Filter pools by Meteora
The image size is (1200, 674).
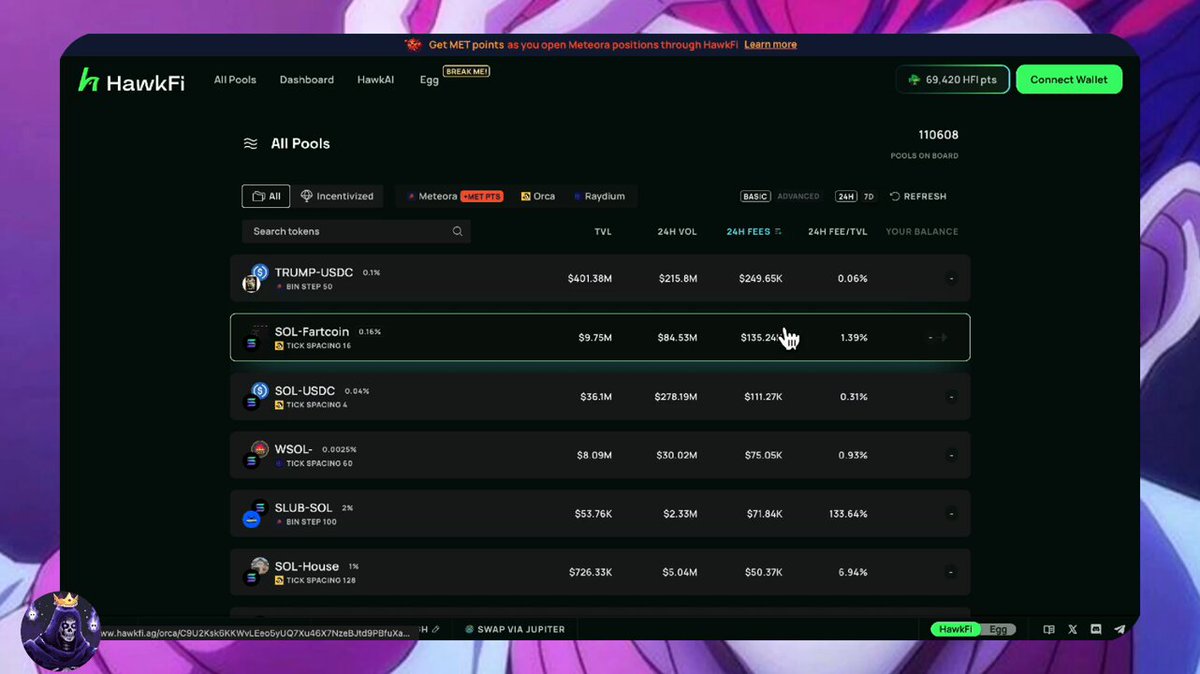click(x=455, y=196)
